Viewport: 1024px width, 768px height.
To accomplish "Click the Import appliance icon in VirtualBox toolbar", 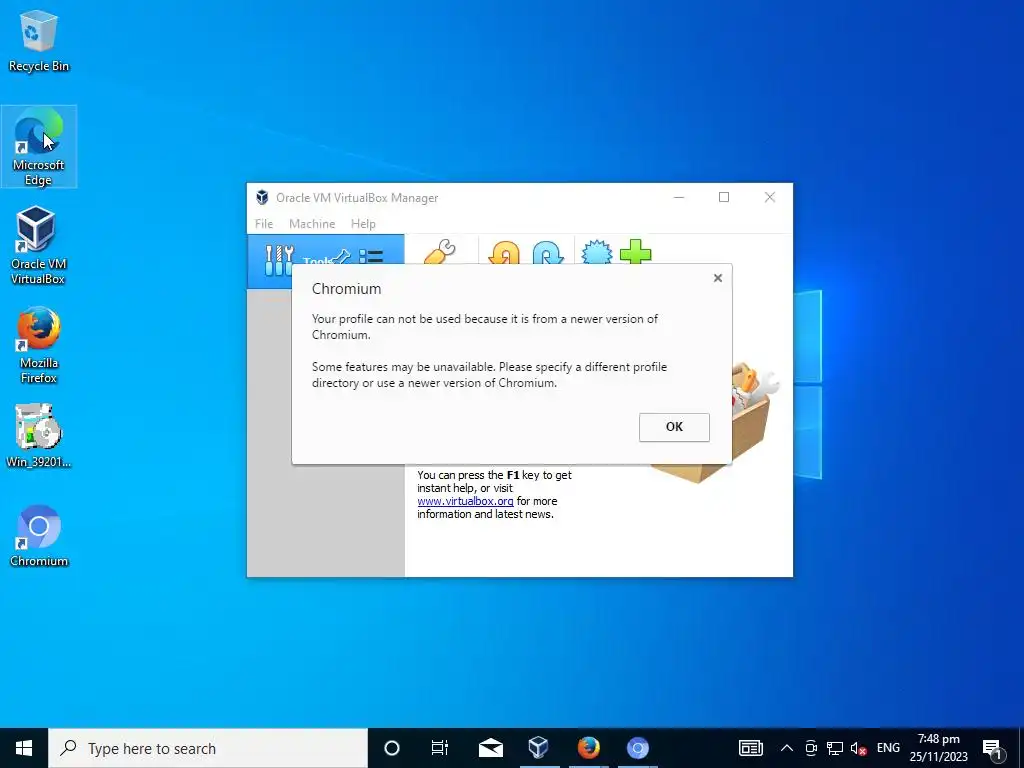I will coord(504,253).
